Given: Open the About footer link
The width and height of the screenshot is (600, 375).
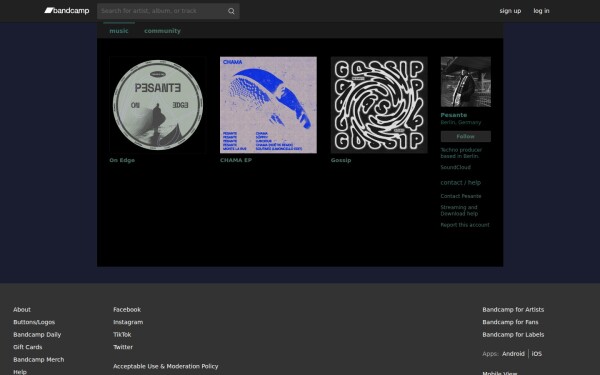Looking at the screenshot, I should pos(22,310).
